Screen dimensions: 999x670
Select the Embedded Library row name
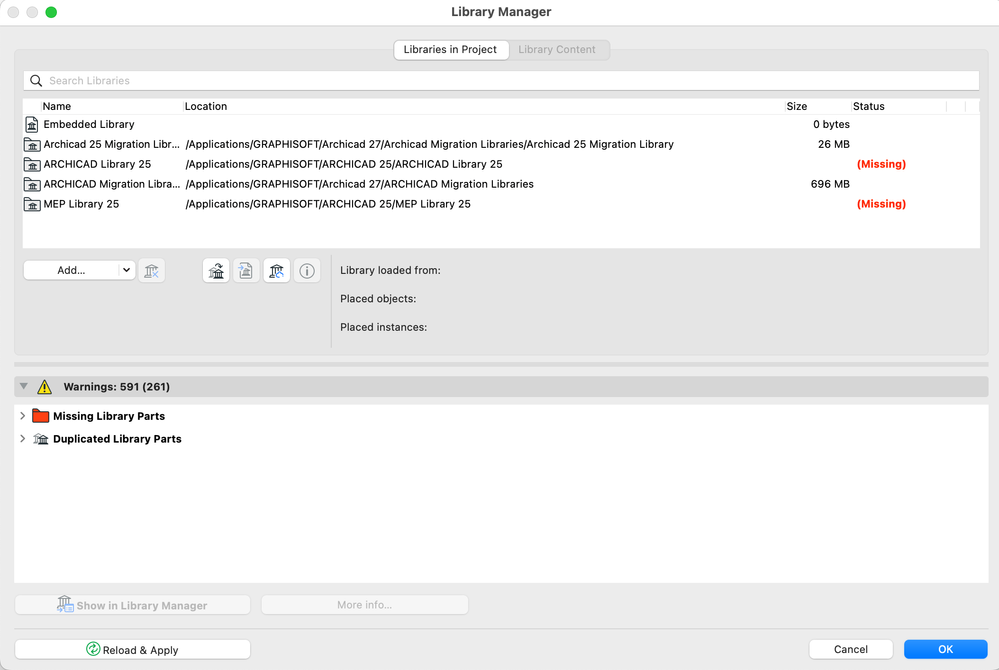tap(89, 124)
